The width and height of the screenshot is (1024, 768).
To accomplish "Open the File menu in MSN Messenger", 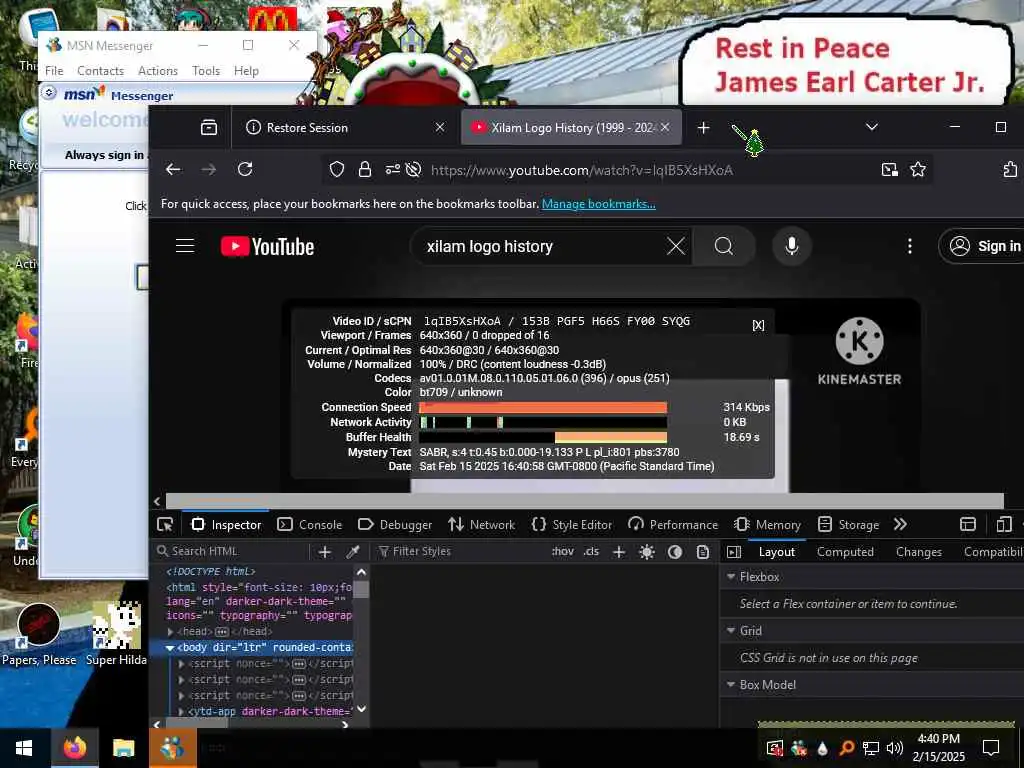I will click(x=54, y=71).
